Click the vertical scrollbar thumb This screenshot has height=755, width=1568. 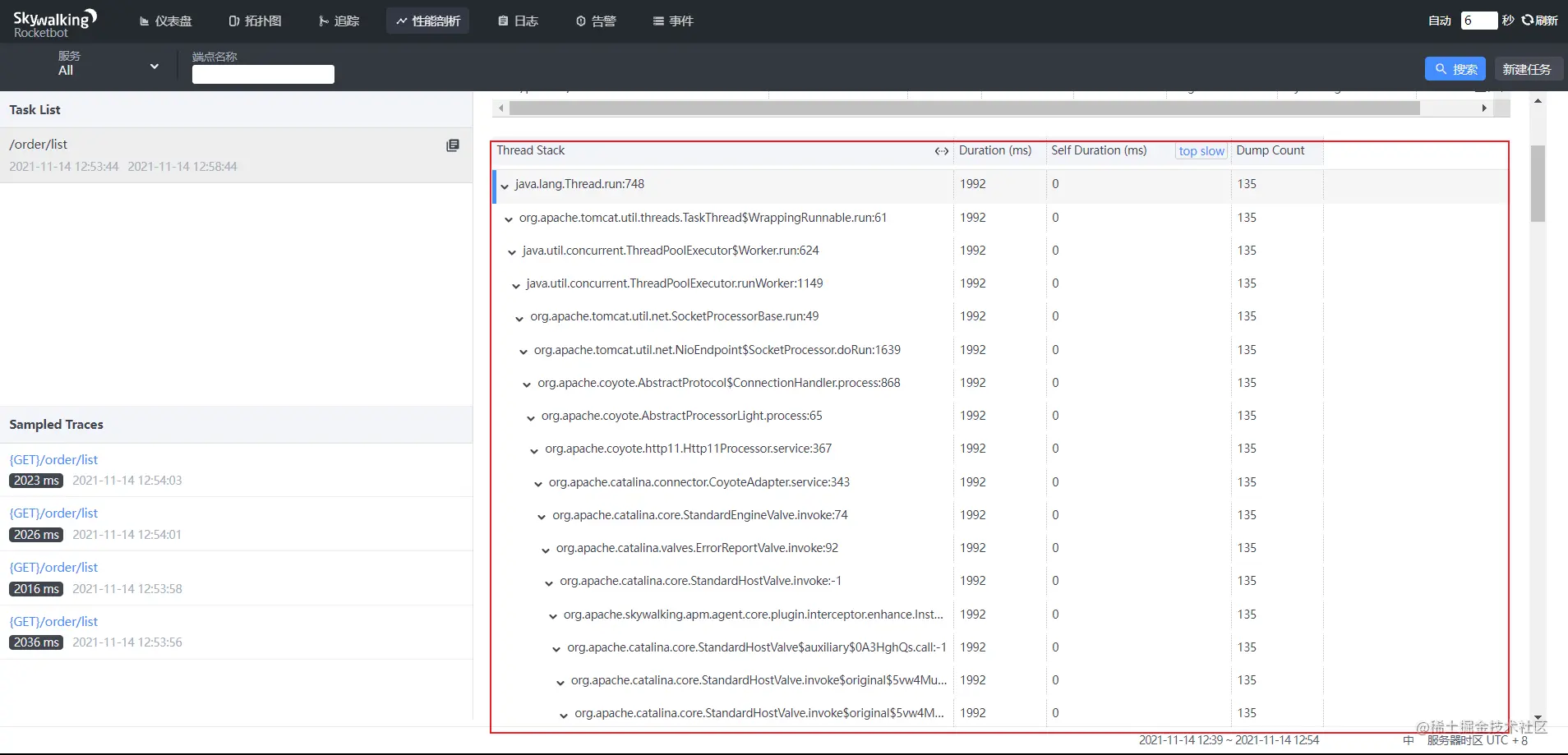coord(1538,183)
